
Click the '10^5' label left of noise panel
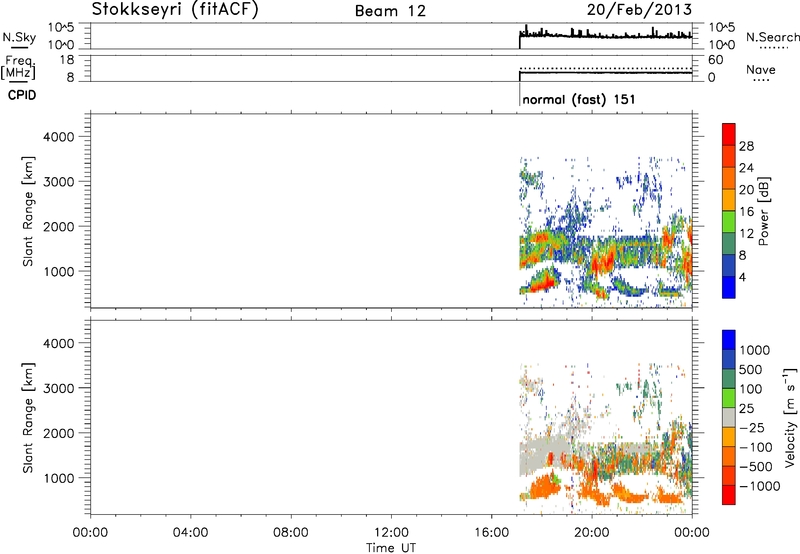coord(61,28)
